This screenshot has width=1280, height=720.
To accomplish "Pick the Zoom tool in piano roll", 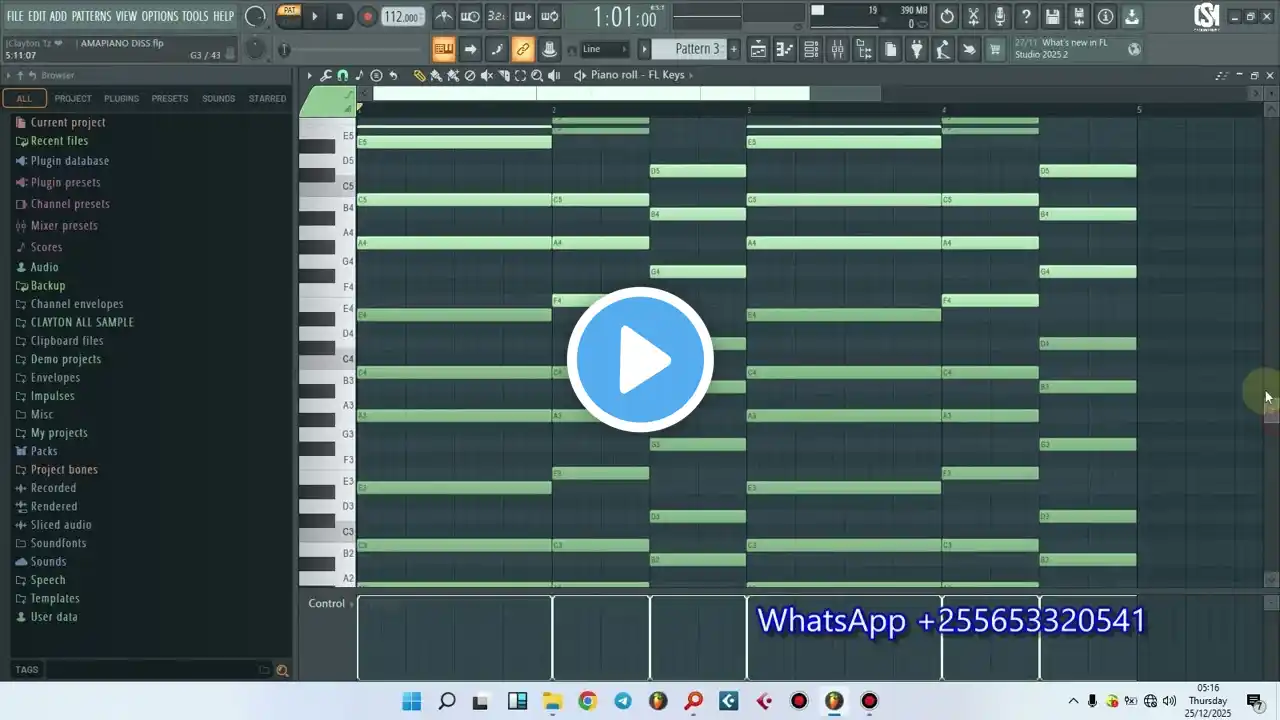I will [537, 75].
